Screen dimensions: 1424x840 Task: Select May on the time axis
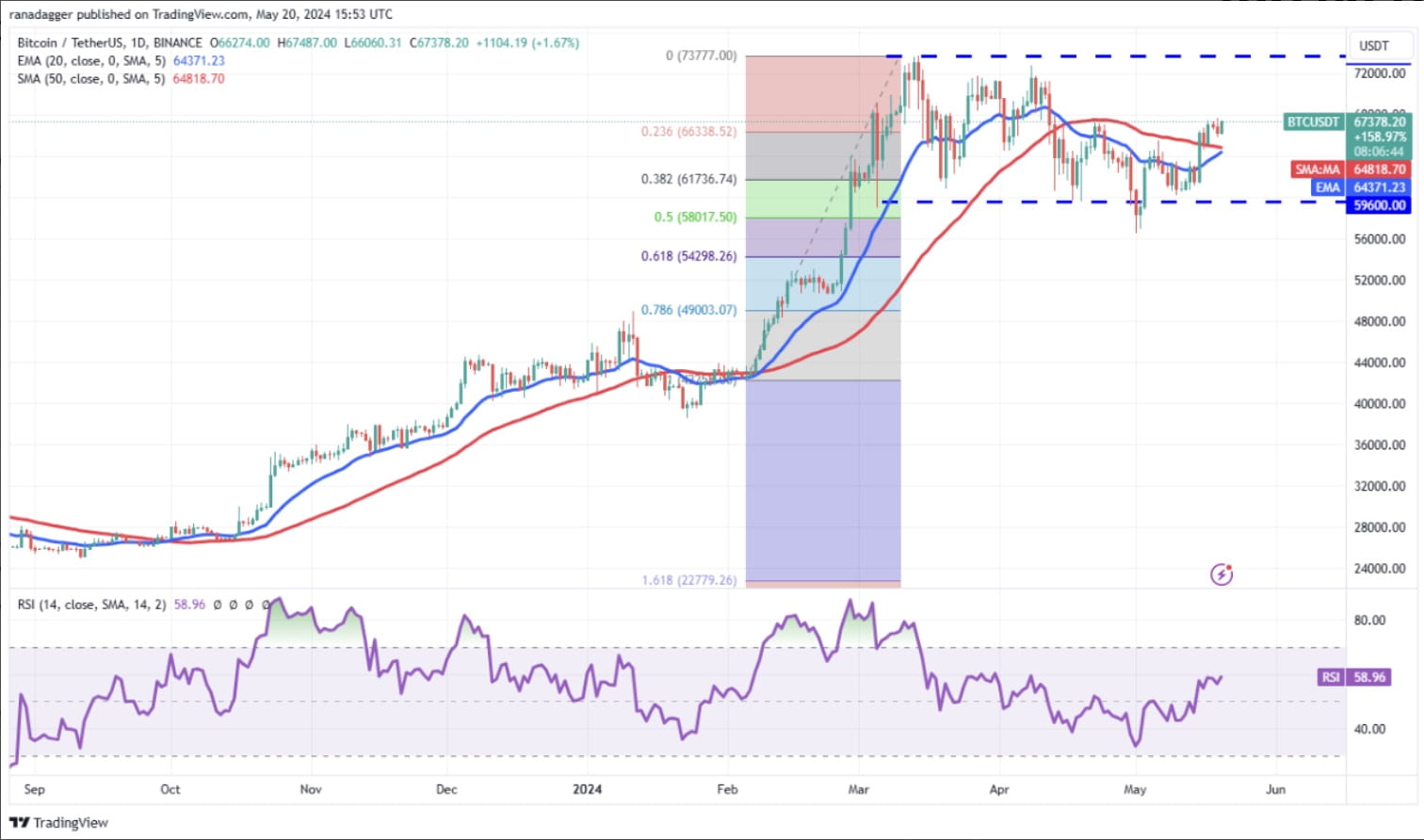coord(1135,789)
